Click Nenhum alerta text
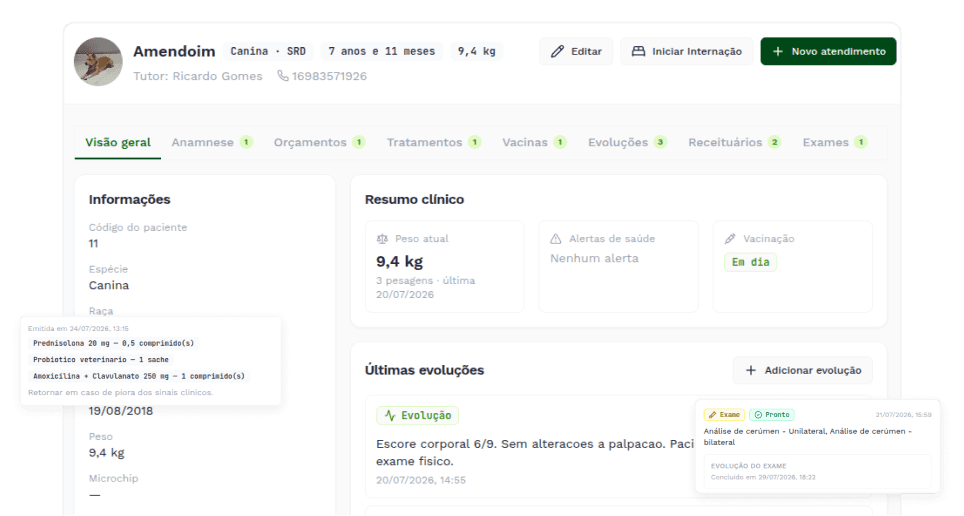This screenshot has height=516, width=964. 594,258
